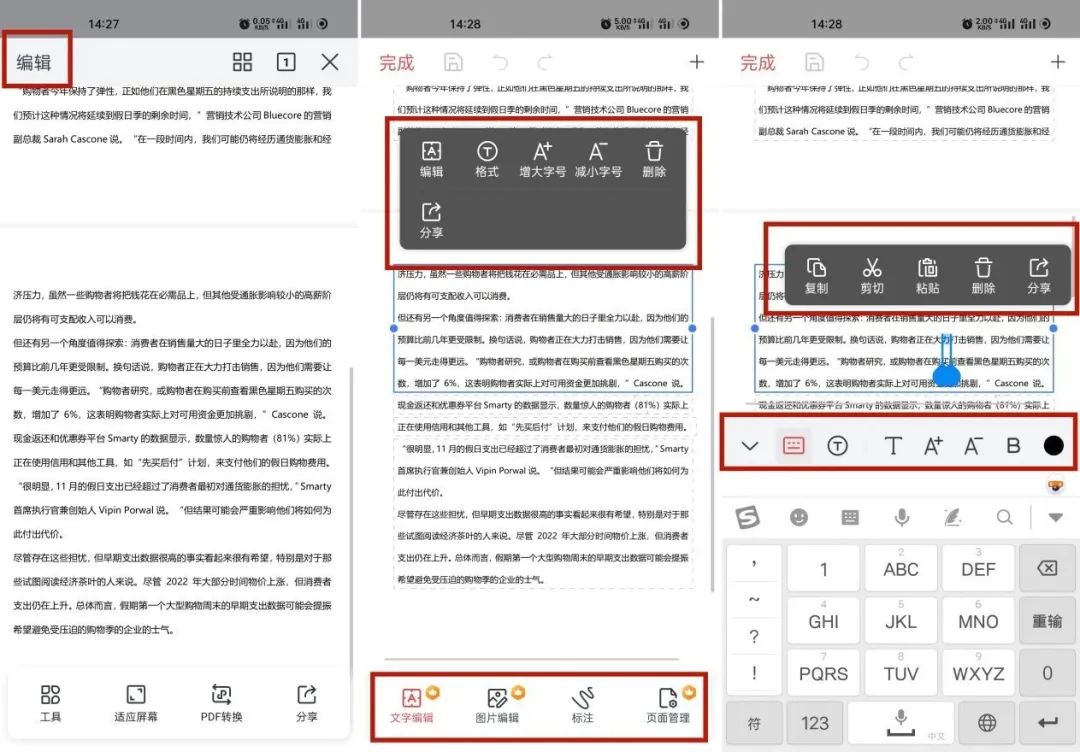Choose 减小字号 in the popup menu
1080x752 pixels.
tap(598, 159)
